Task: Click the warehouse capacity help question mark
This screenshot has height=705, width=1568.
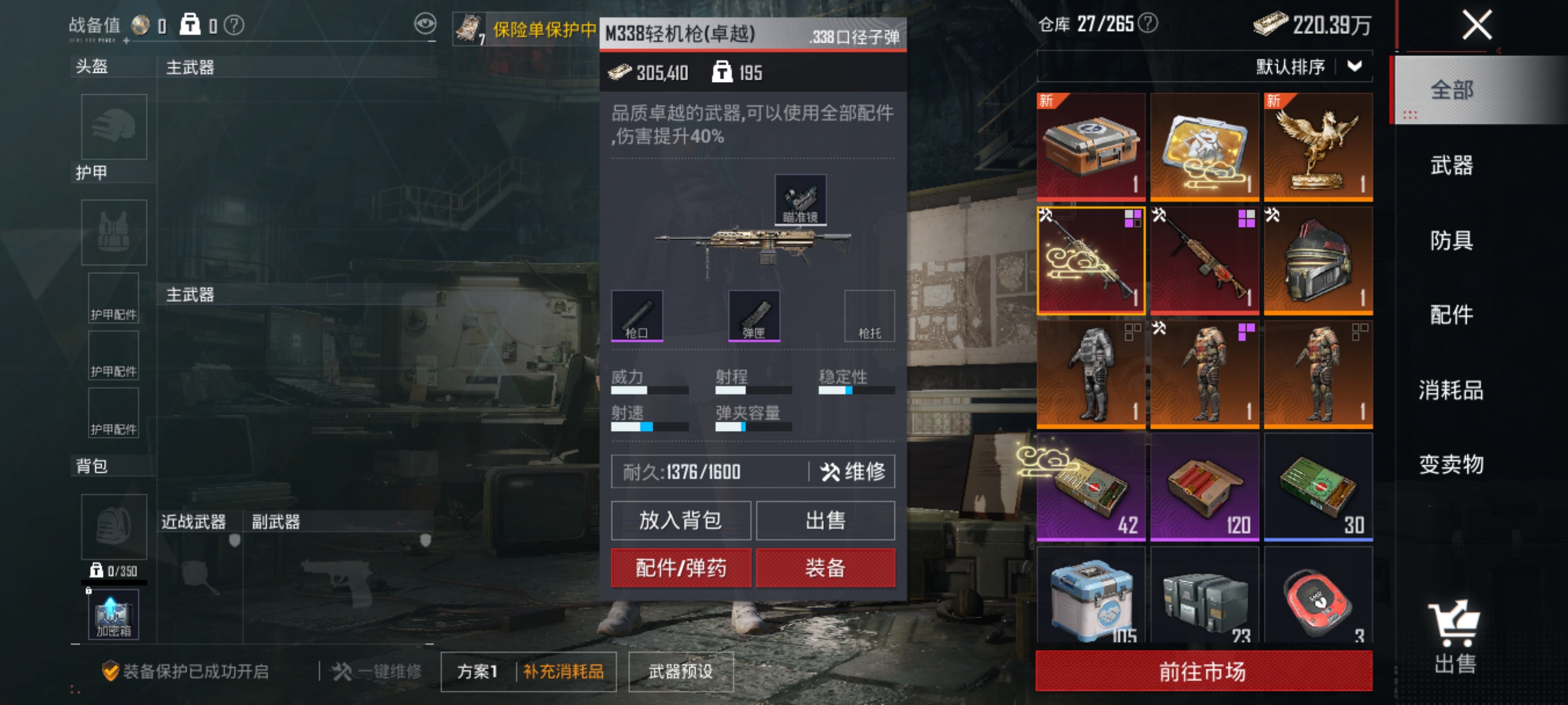Action: tap(1148, 24)
